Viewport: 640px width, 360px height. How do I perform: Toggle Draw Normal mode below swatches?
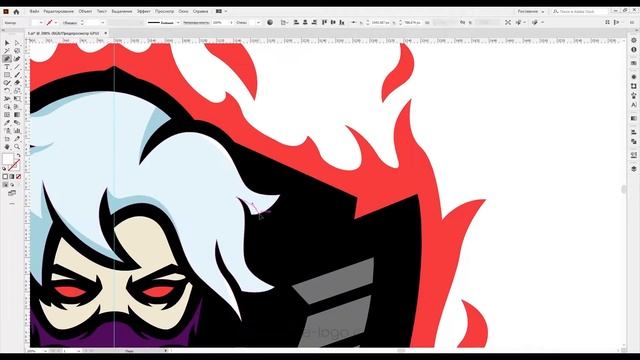(x=5, y=184)
